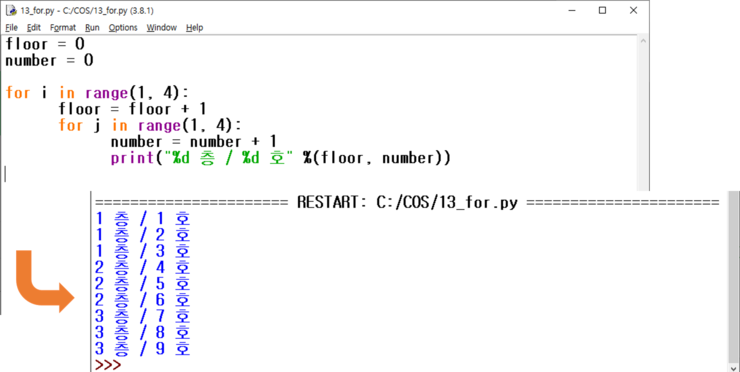Click the editor scrollbar up arrow

click(x=642, y=42)
